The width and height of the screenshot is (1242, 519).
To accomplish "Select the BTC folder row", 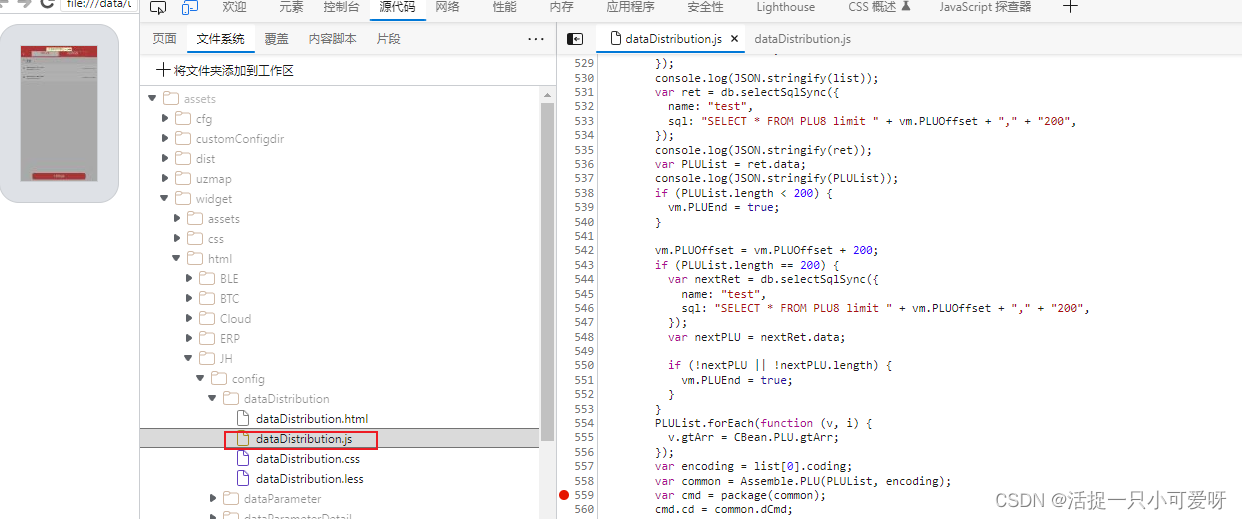I will point(340,298).
